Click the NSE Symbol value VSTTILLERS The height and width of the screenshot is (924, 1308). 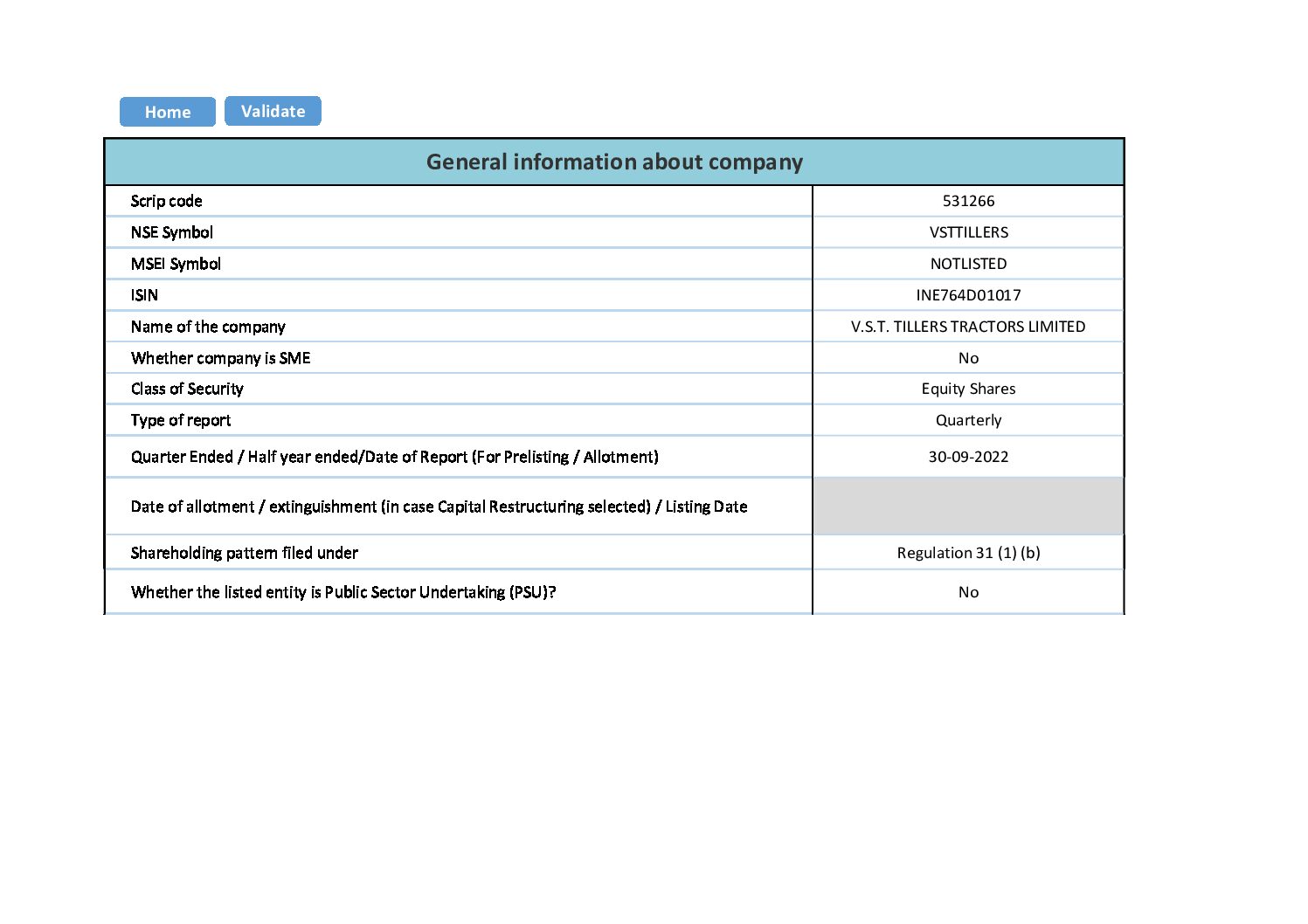click(967, 232)
